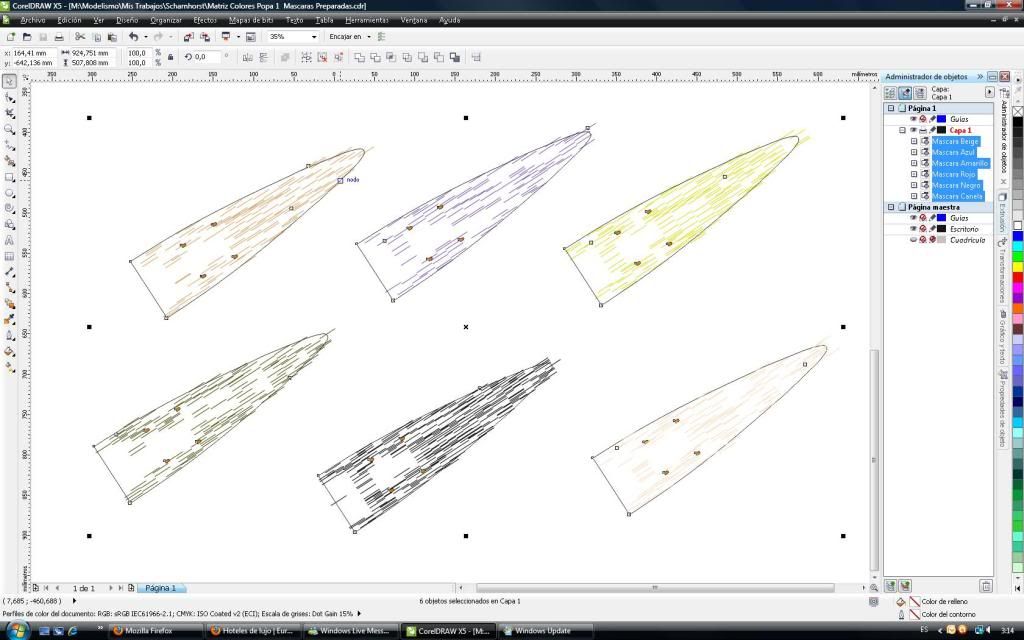Click the Import icon in the toolbar
Image resolution: width=1024 pixels, height=640 pixels.
(x=189, y=37)
